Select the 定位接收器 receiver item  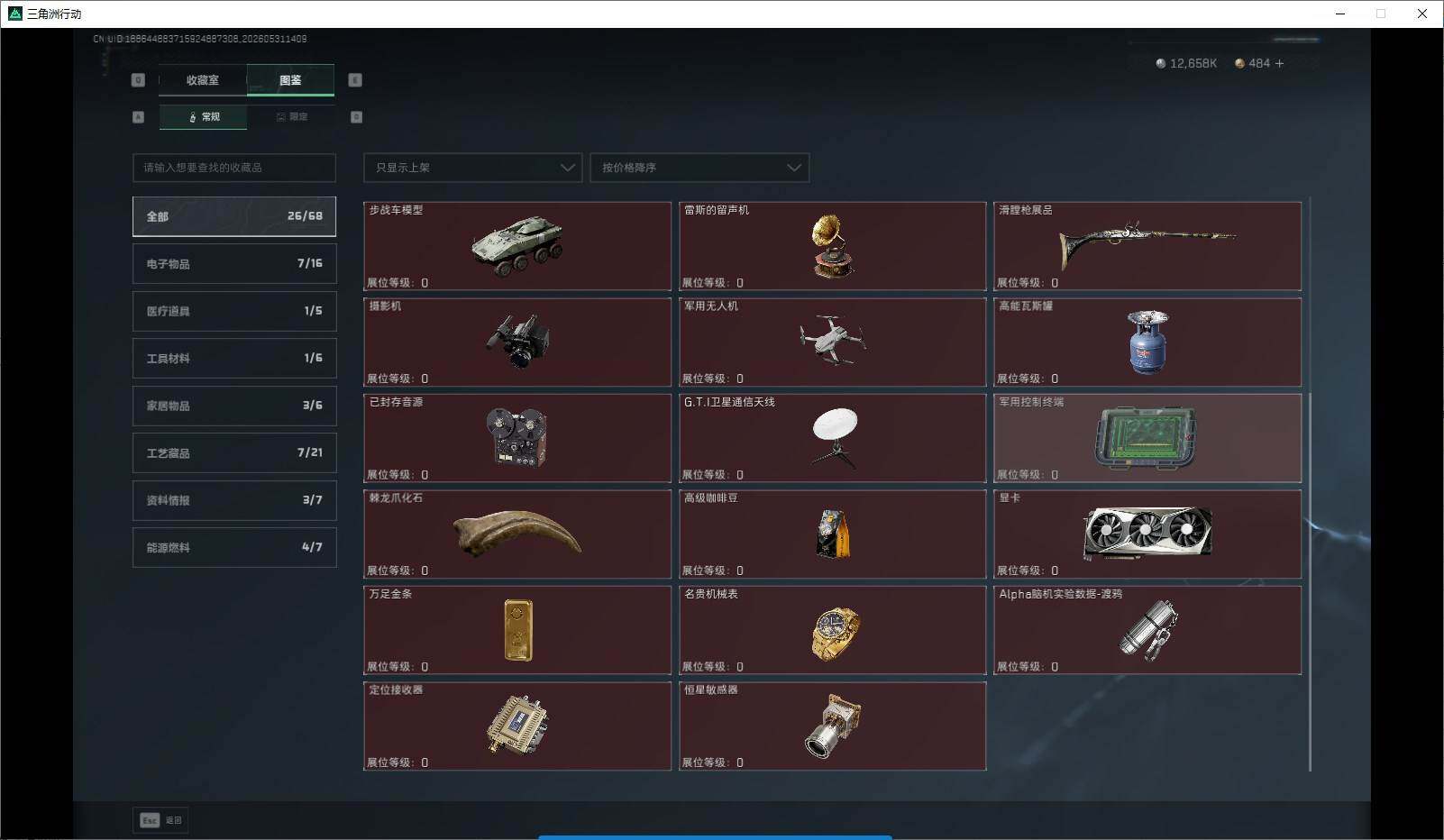[x=517, y=726]
